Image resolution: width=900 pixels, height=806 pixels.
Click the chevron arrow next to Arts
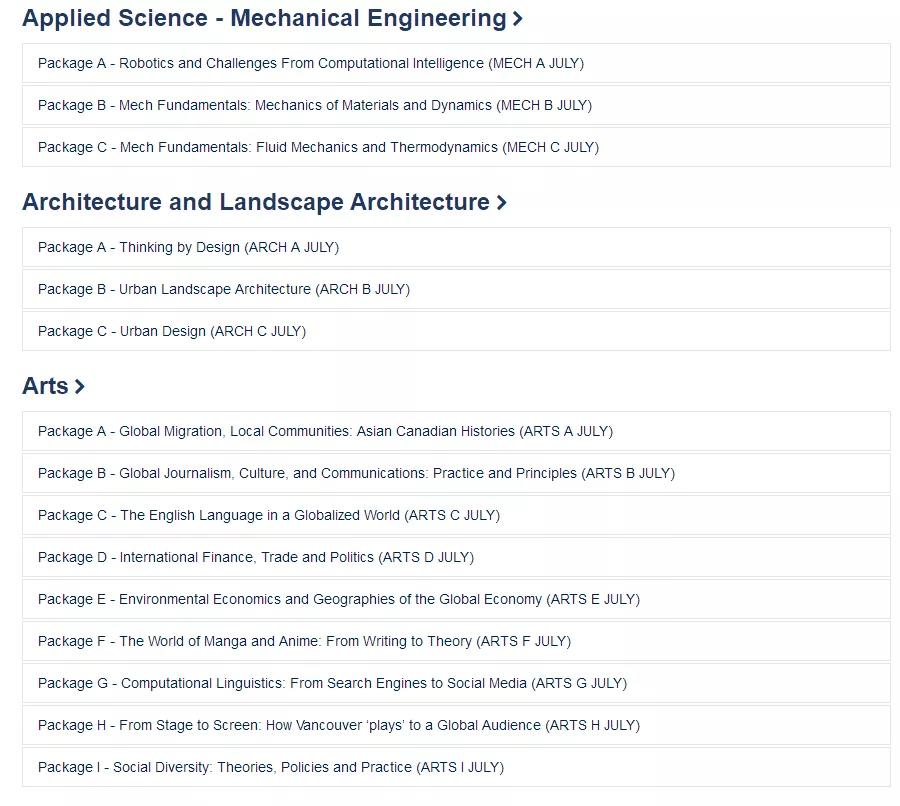point(80,386)
